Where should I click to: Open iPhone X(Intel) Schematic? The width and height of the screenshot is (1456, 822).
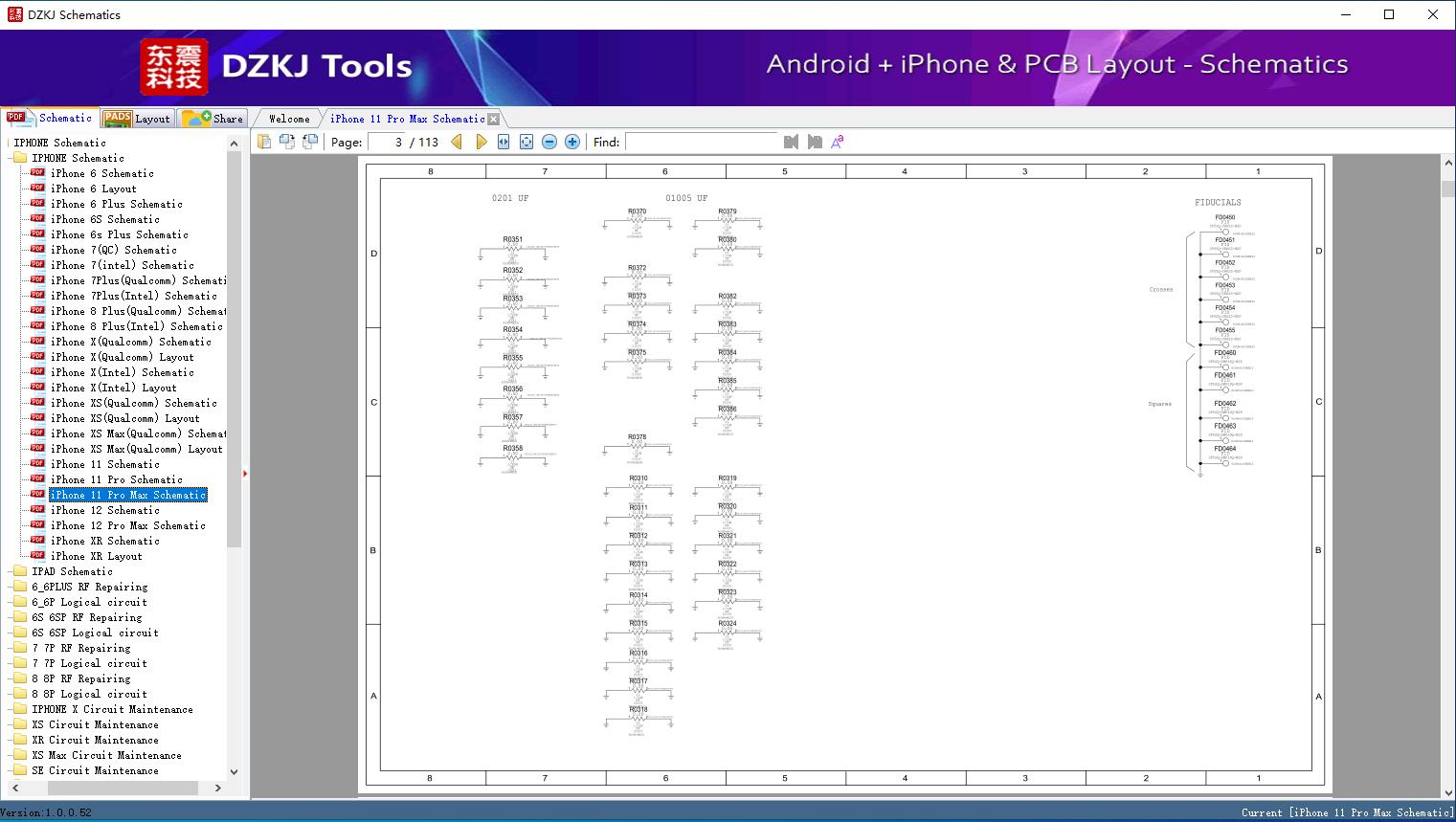(123, 372)
